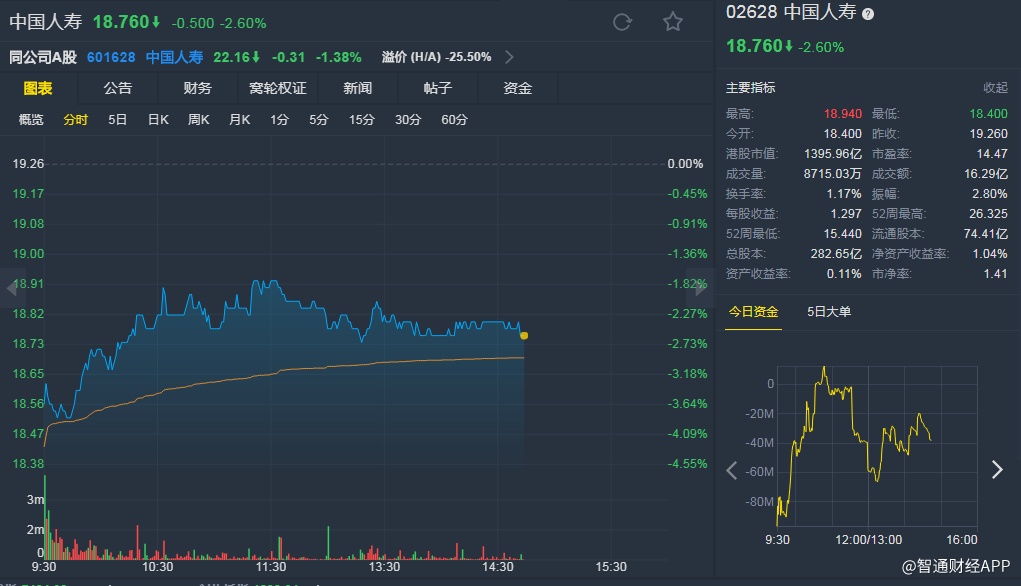Click left arrow at chart edge
This screenshot has width=1021, height=586.
click(11, 289)
